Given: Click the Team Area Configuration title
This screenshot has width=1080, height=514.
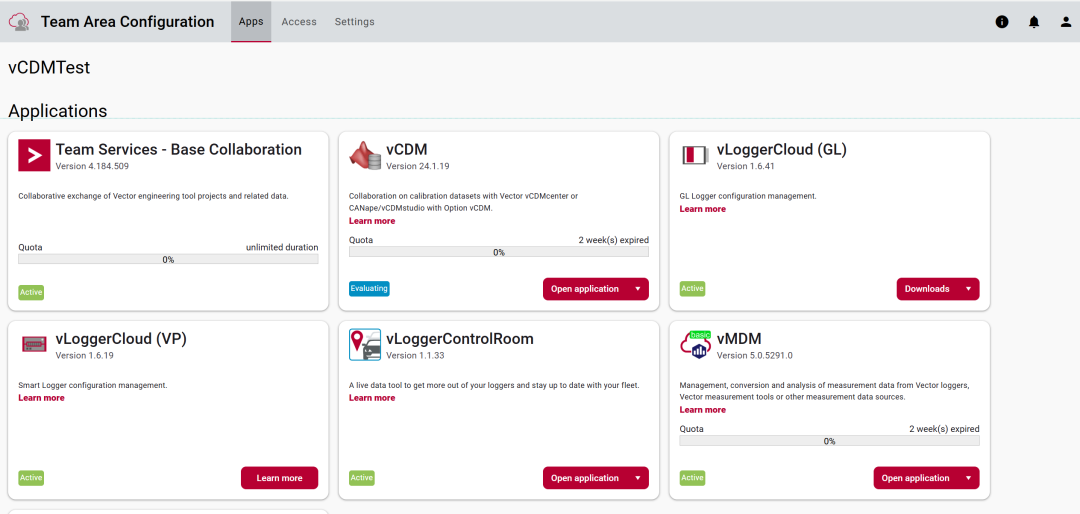Looking at the screenshot, I should point(127,22).
